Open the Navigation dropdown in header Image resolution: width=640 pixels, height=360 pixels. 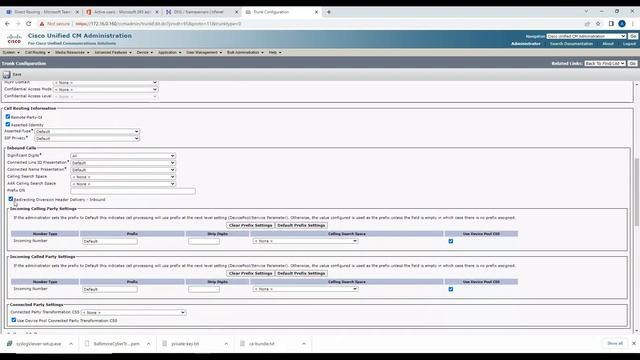(586, 36)
